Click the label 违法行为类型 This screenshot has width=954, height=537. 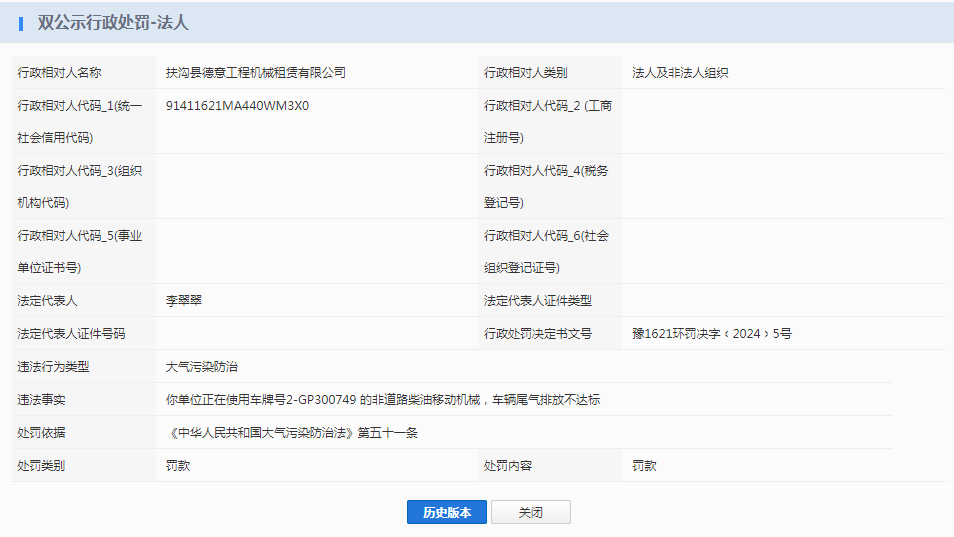coord(54,367)
